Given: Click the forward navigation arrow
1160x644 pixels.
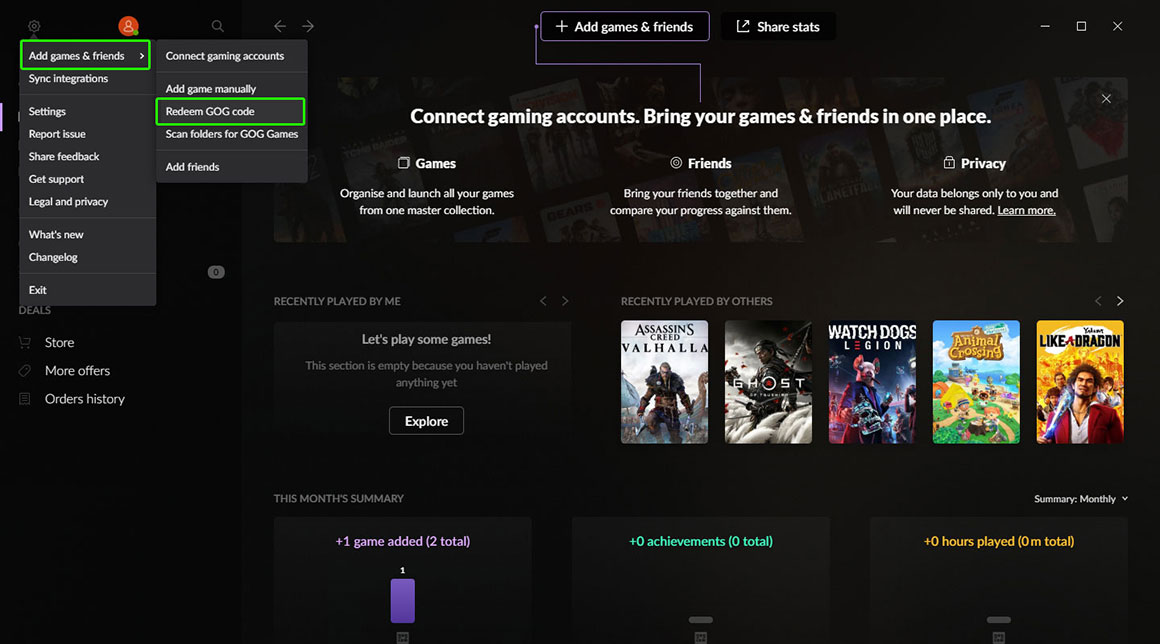Looking at the screenshot, I should pos(307,26).
